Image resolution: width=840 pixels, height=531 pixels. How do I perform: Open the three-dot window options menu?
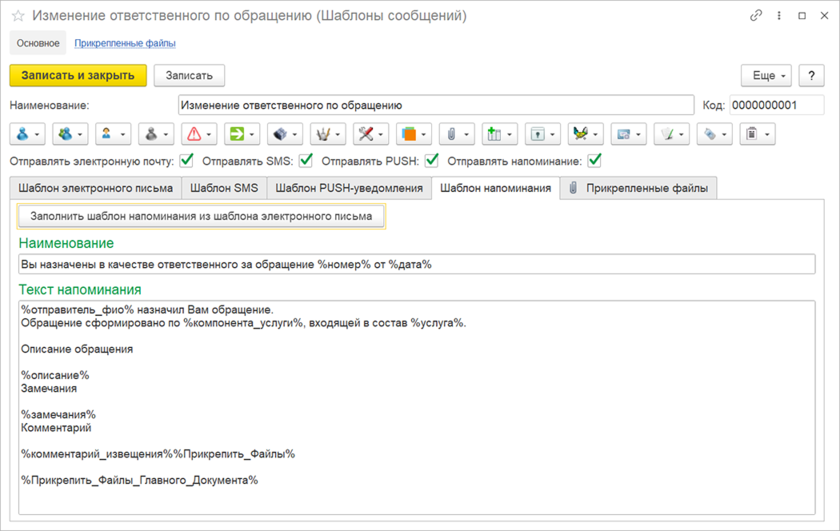coord(779,16)
